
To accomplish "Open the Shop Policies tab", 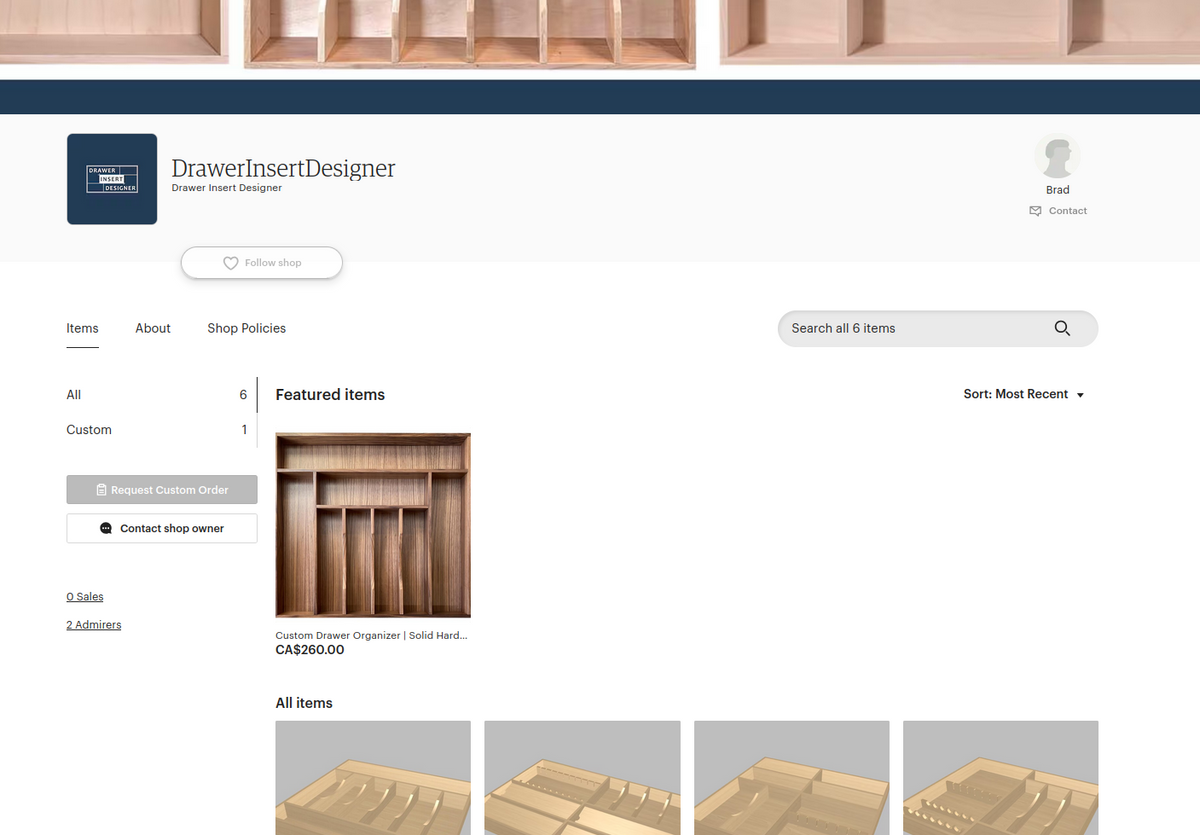I will (246, 328).
